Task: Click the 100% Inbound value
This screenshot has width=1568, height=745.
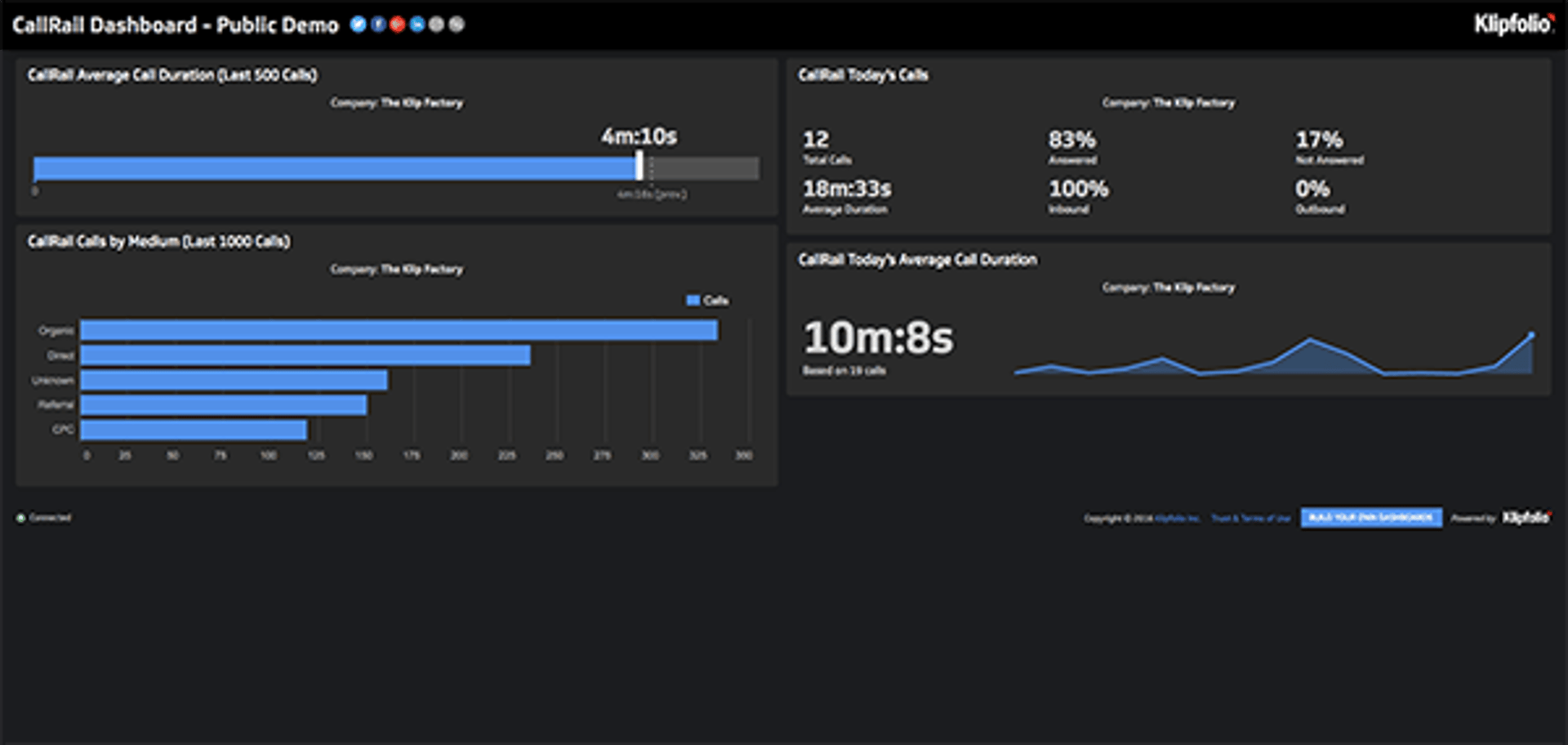Action: 1079,190
